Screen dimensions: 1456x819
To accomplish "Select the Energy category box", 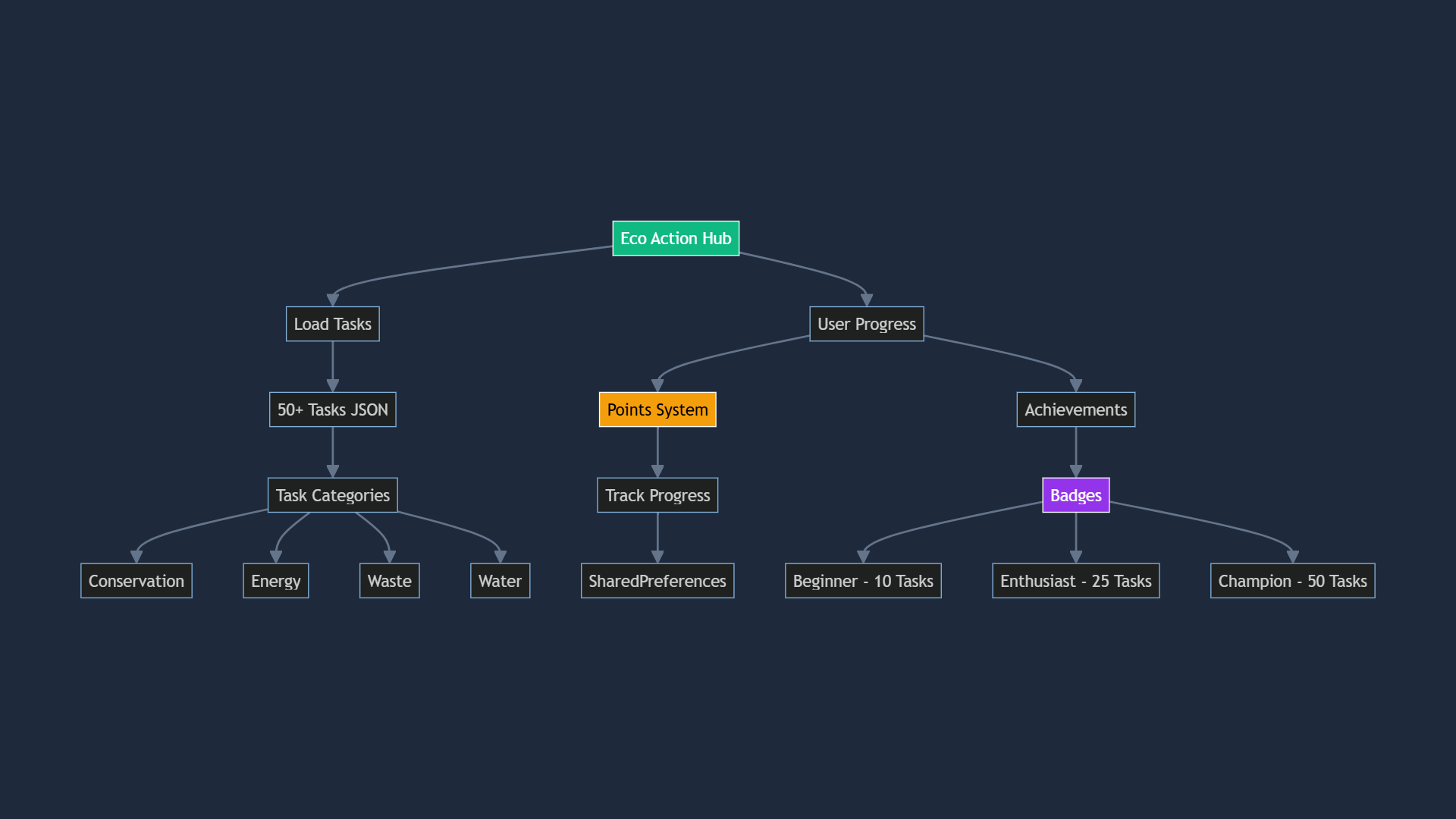I will click(275, 581).
